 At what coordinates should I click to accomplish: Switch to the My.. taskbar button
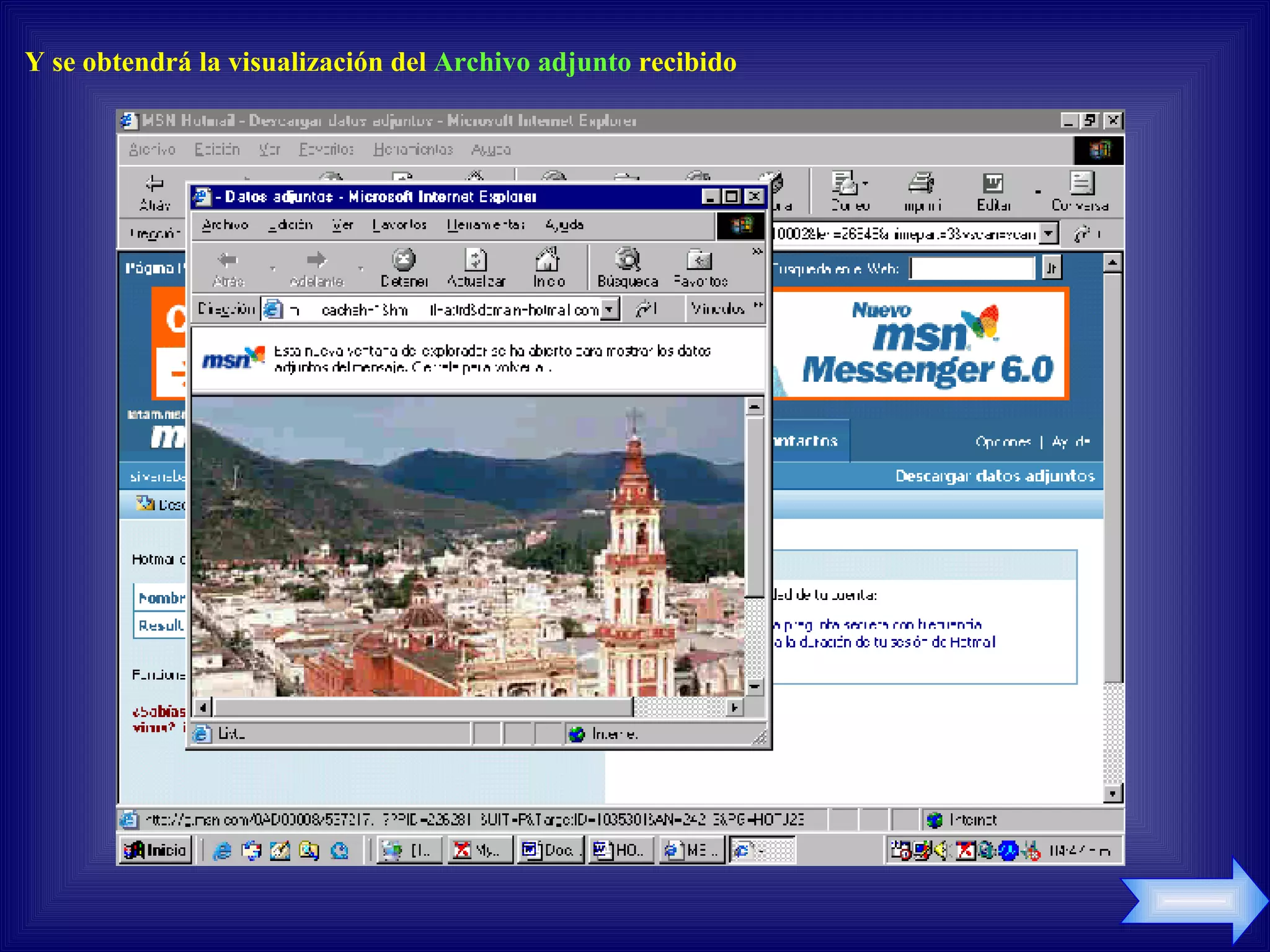(479, 850)
